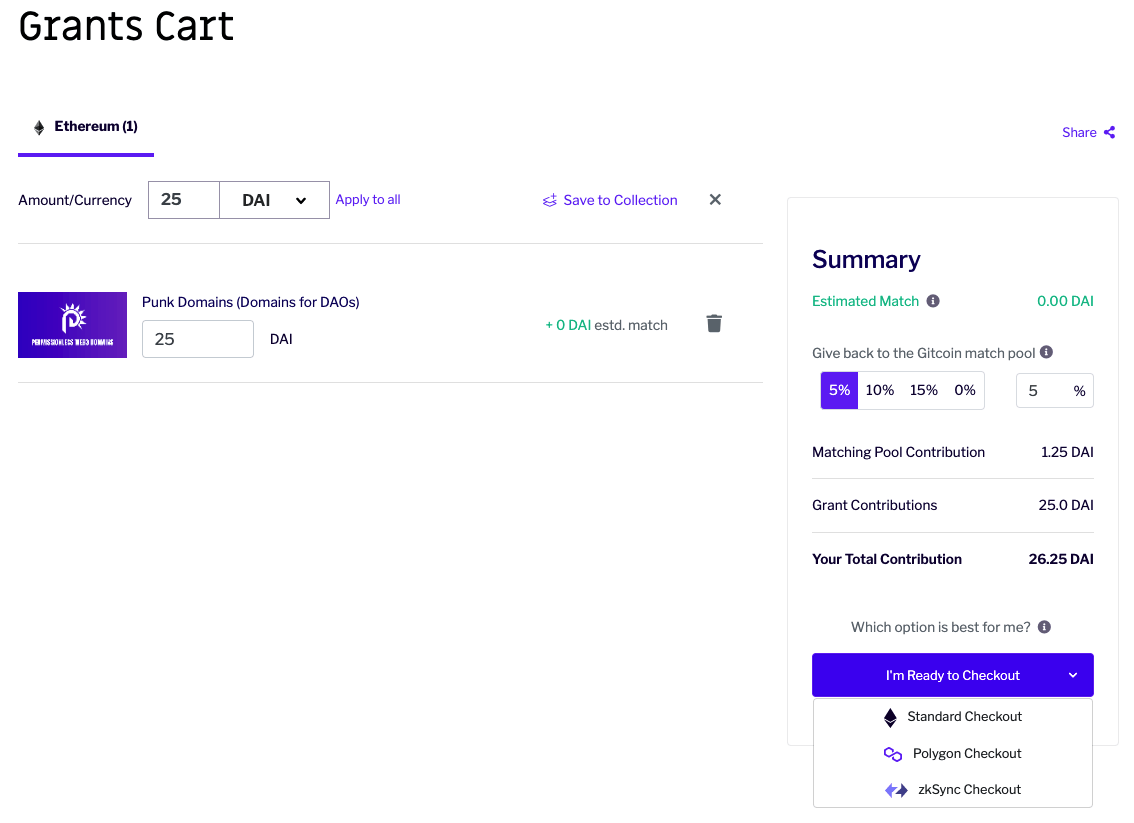Click the DAI label beside Punk Domains amount
The image size is (1134, 823).
point(281,339)
